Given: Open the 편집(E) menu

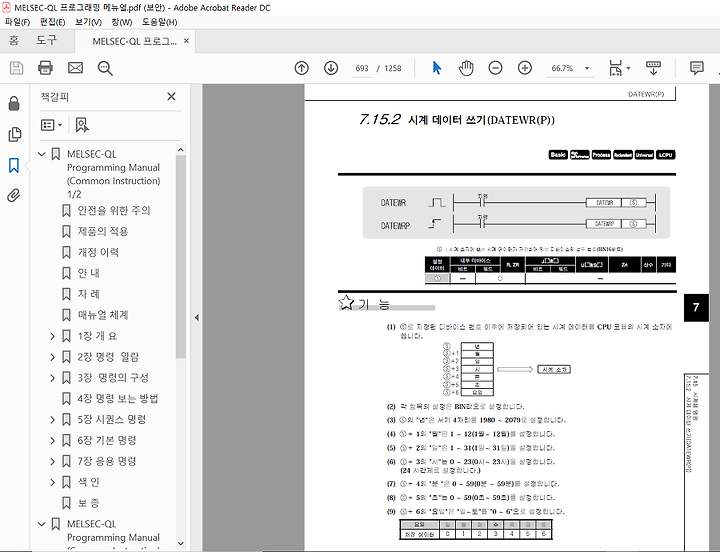Looking at the screenshot, I should point(52,22).
